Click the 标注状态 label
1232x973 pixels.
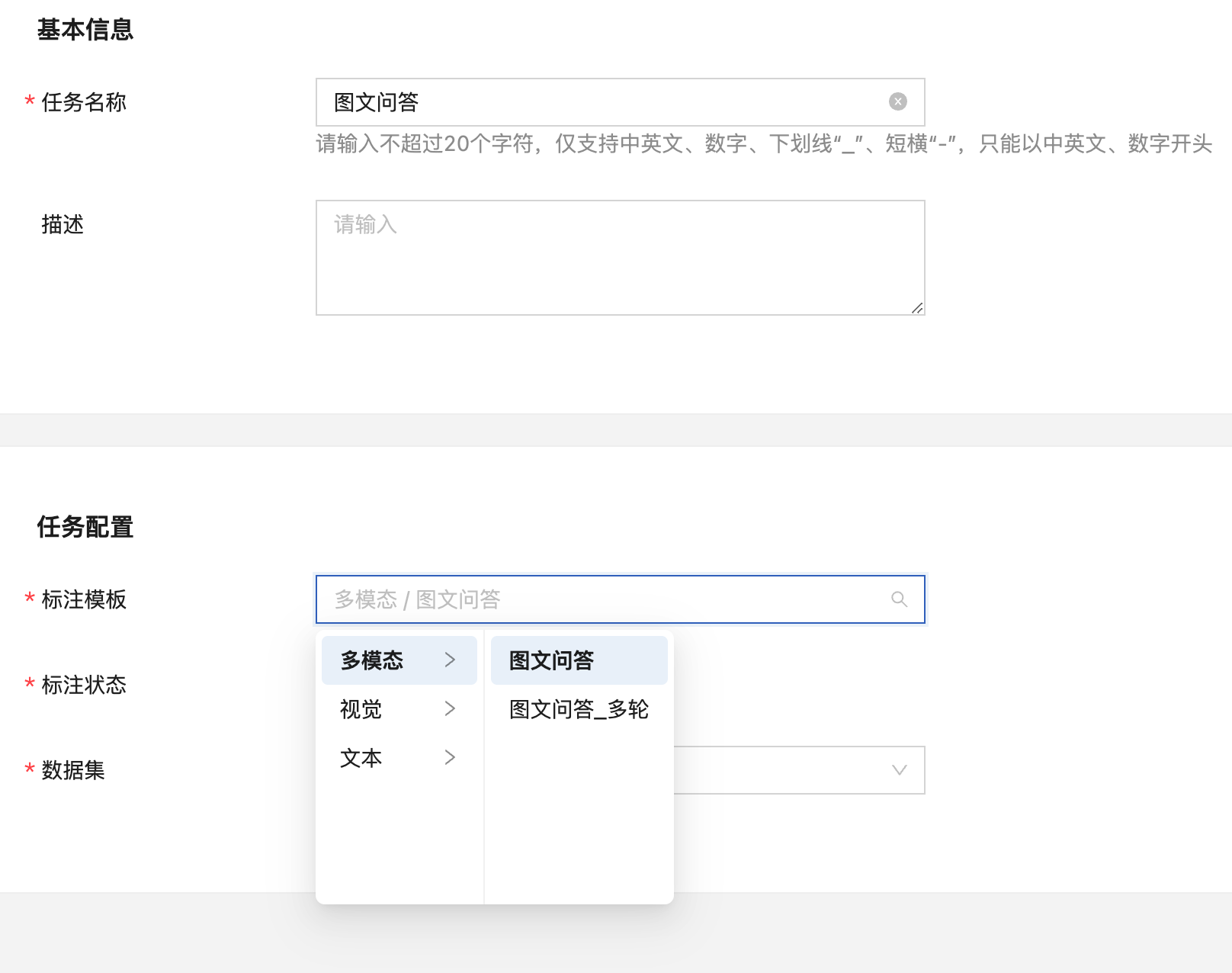coord(84,685)
